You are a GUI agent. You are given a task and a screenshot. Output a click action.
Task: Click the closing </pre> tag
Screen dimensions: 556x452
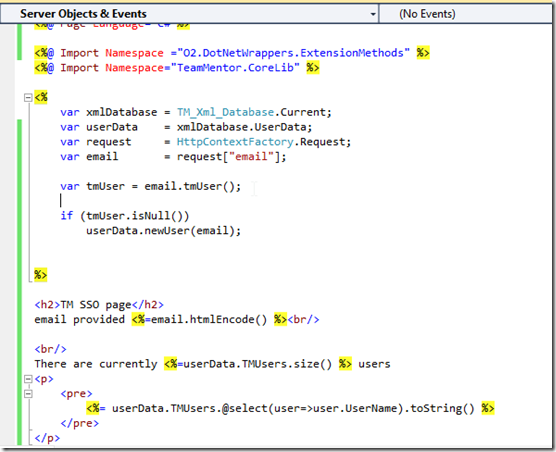click(79, 423)
